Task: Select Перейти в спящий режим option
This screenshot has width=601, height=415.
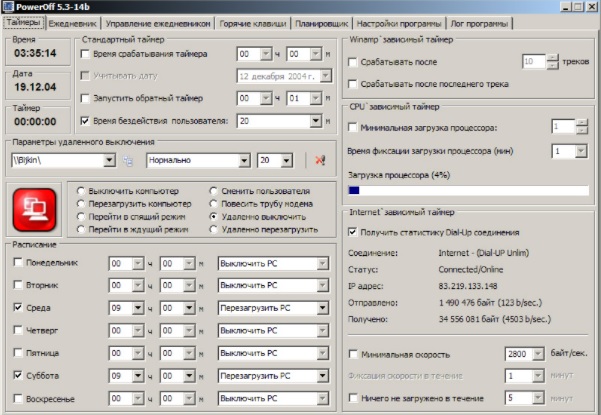Action: (80, 217)
